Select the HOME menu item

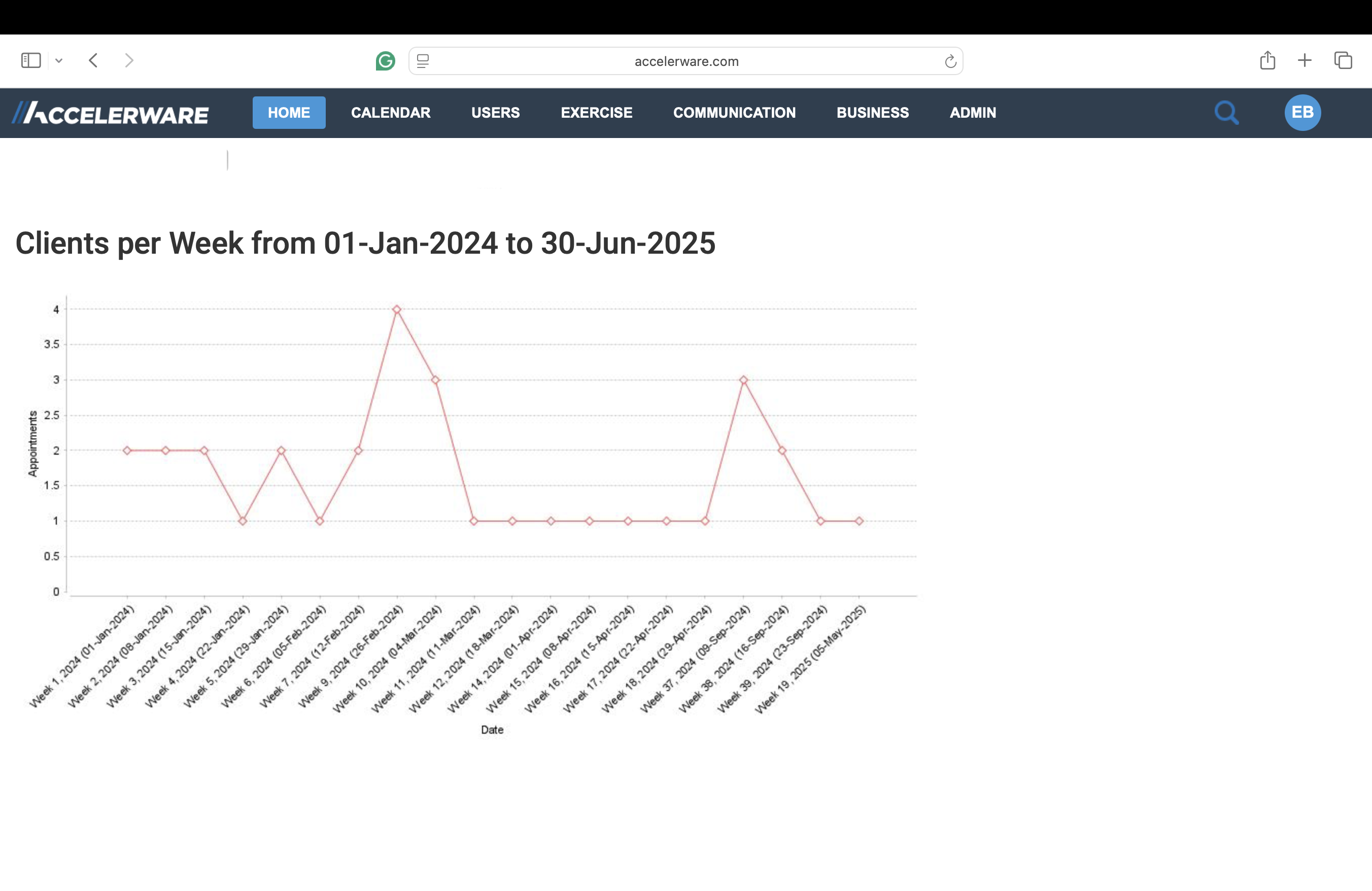click(x=289, y=113)
